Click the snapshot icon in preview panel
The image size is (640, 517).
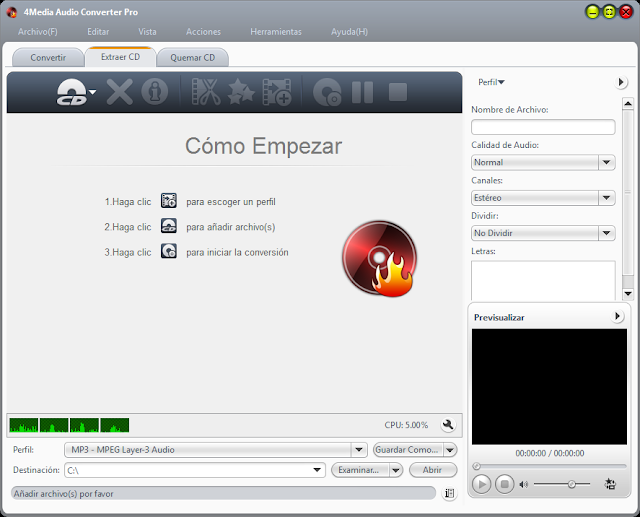pos(610,484)
